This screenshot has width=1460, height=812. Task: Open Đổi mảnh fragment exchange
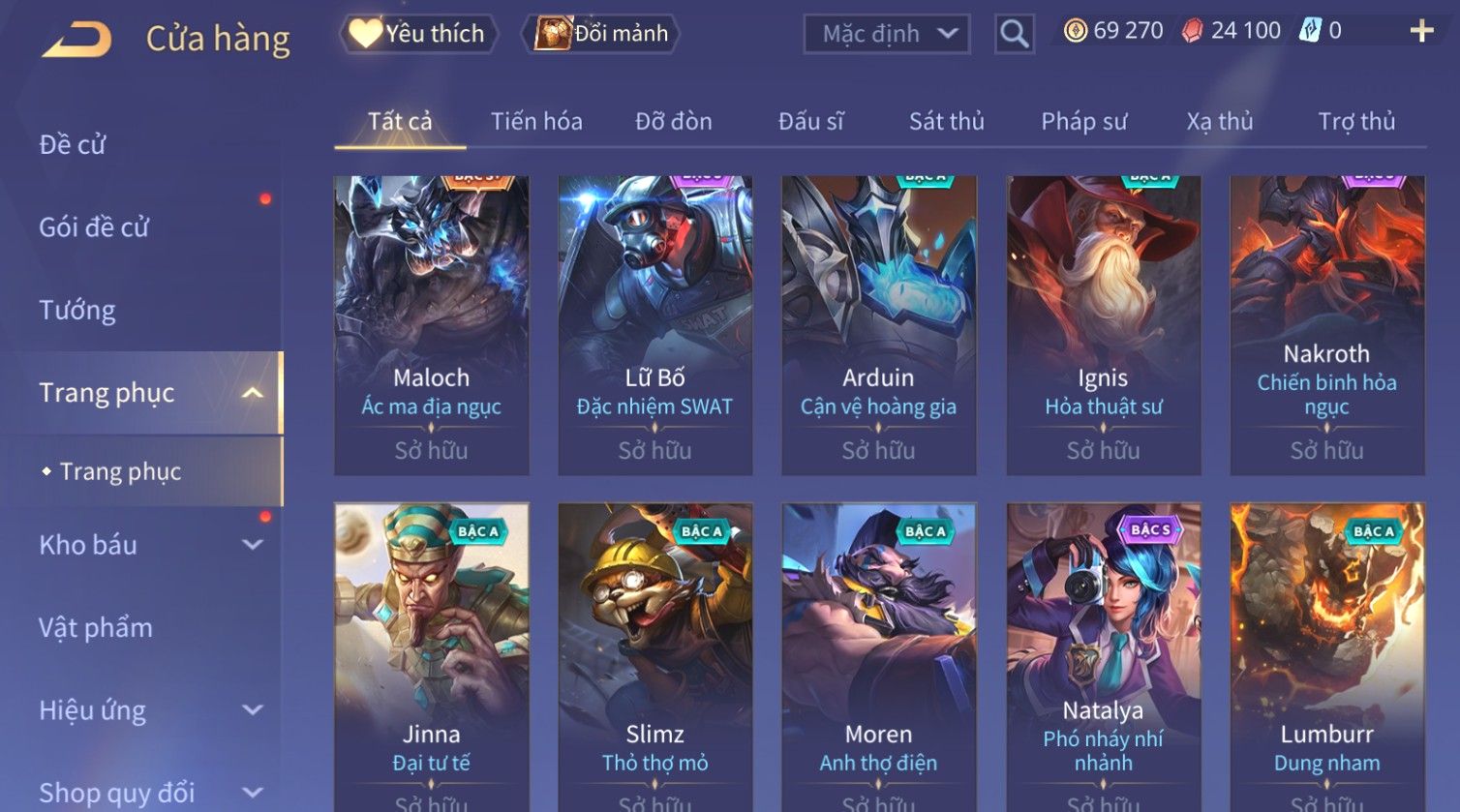602,34
